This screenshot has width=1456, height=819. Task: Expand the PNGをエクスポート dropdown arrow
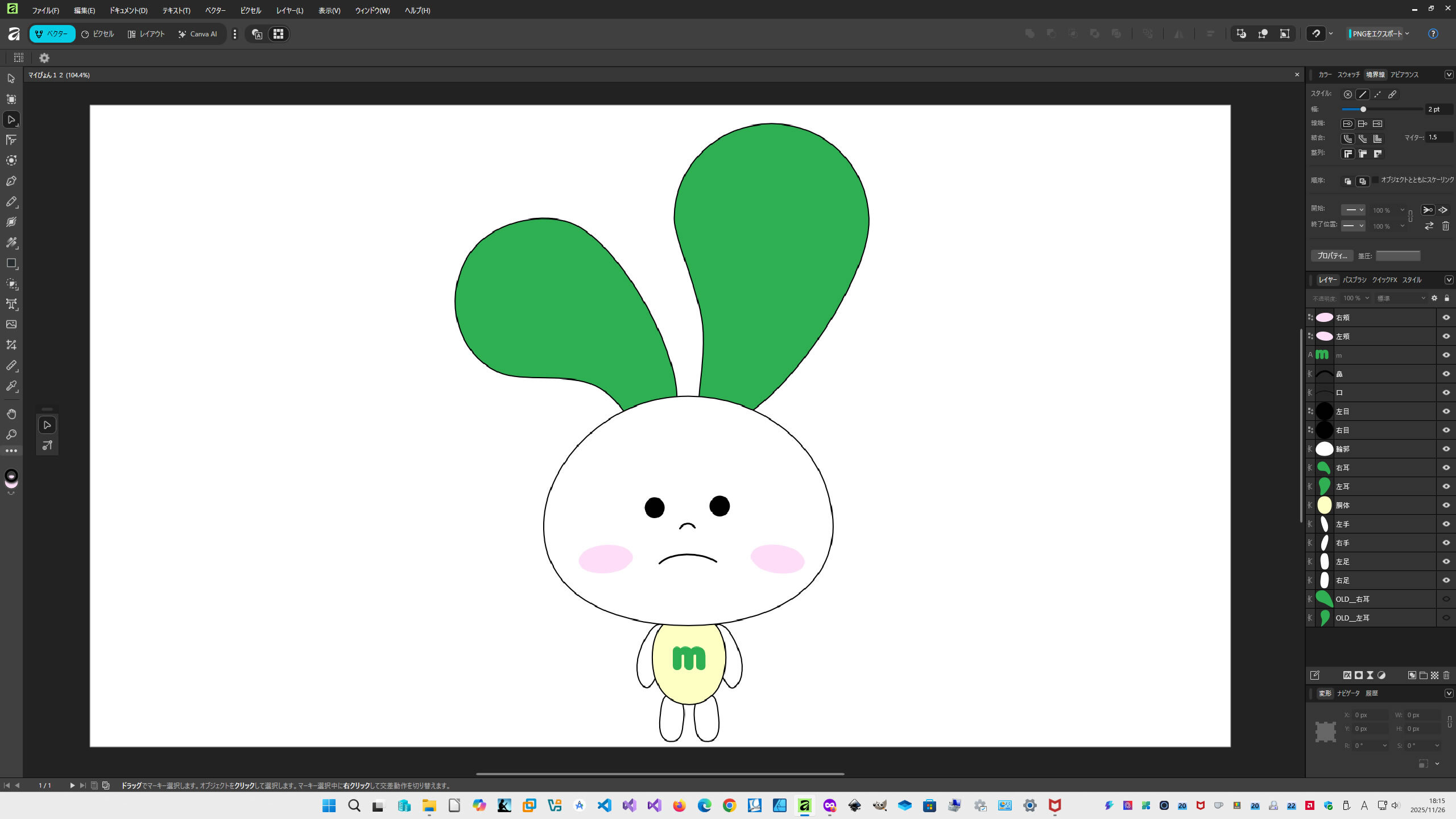[x=1407, y=34]
